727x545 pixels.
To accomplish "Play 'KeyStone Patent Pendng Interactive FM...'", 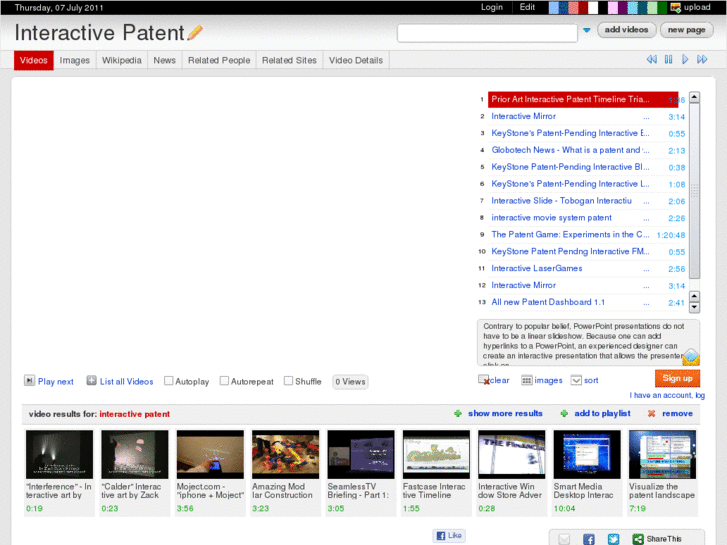I will click(569, 252).
